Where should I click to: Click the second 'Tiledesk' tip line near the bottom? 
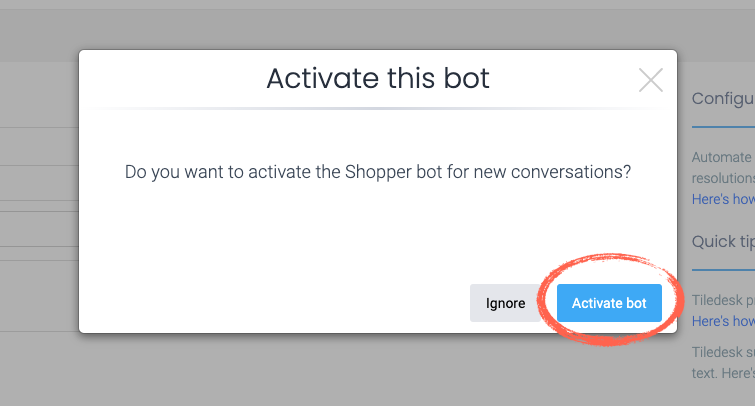tap(723, 351)
